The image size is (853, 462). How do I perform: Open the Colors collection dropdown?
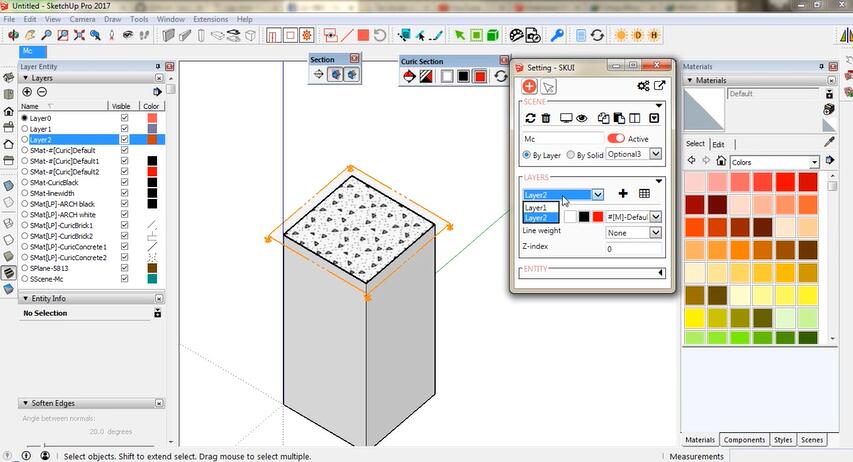coord(814,162)
